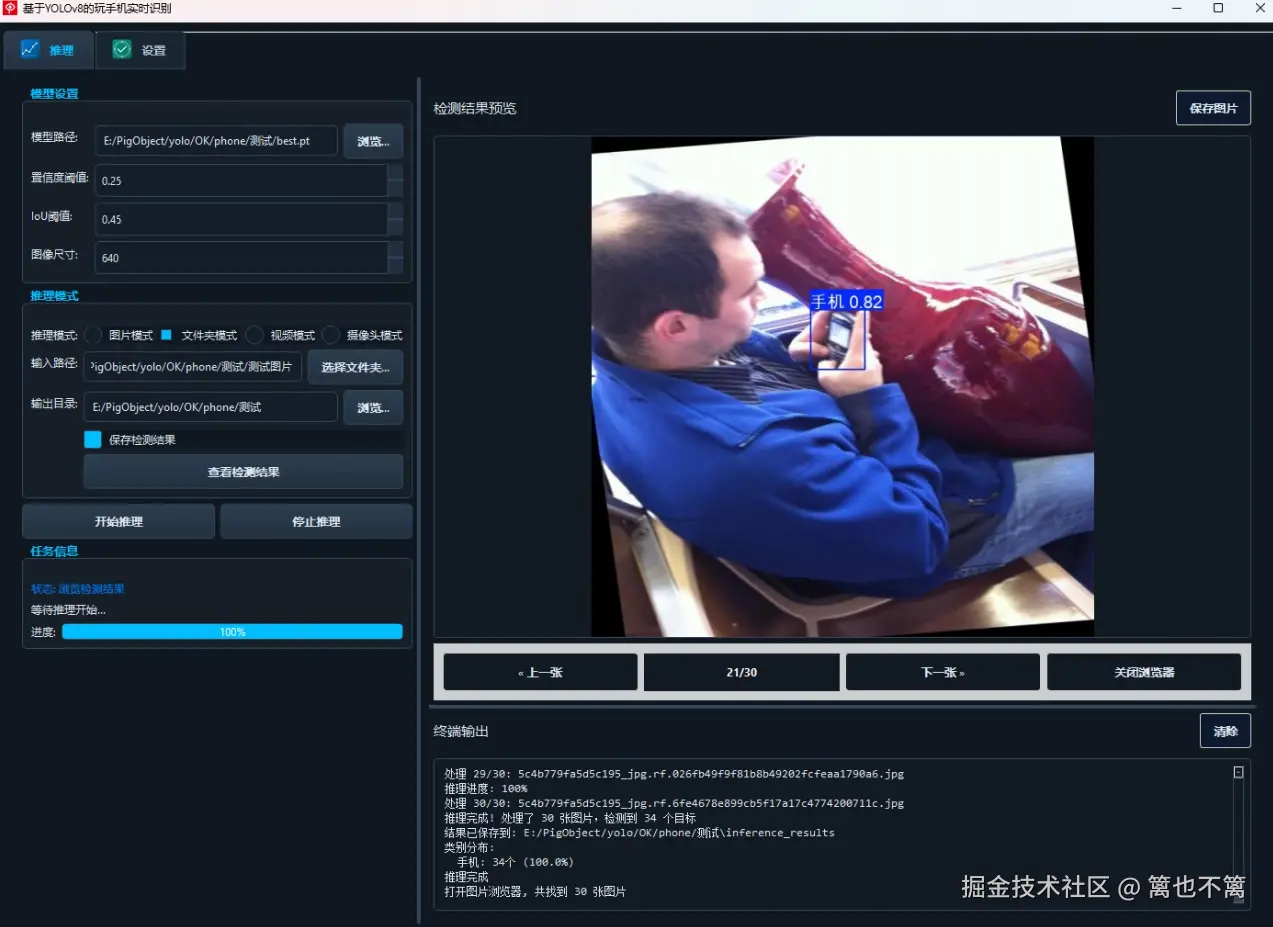Click 选择文件夹 to pick an input folder

(x=355, y=367)
